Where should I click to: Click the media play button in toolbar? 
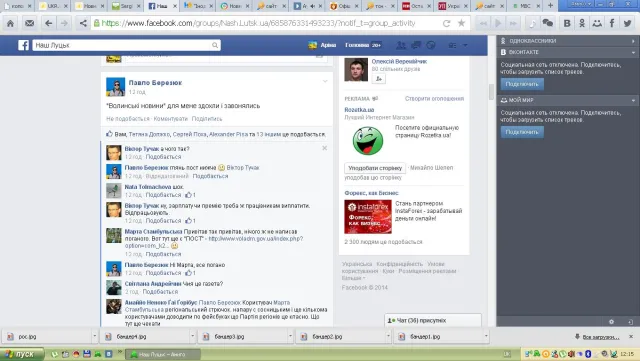498,23
